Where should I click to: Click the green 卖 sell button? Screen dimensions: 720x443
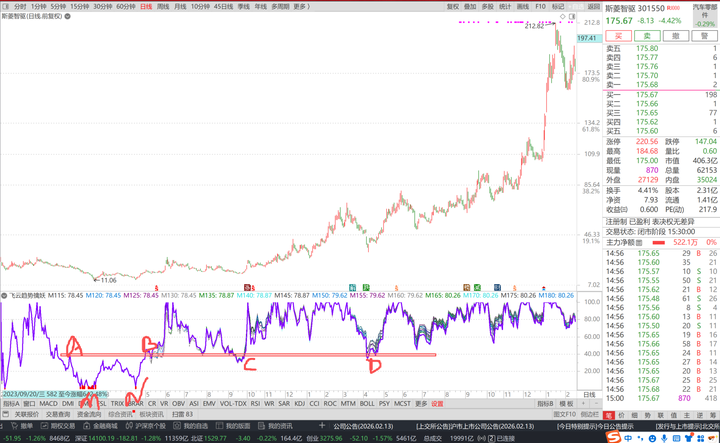[x=647, y=36]
